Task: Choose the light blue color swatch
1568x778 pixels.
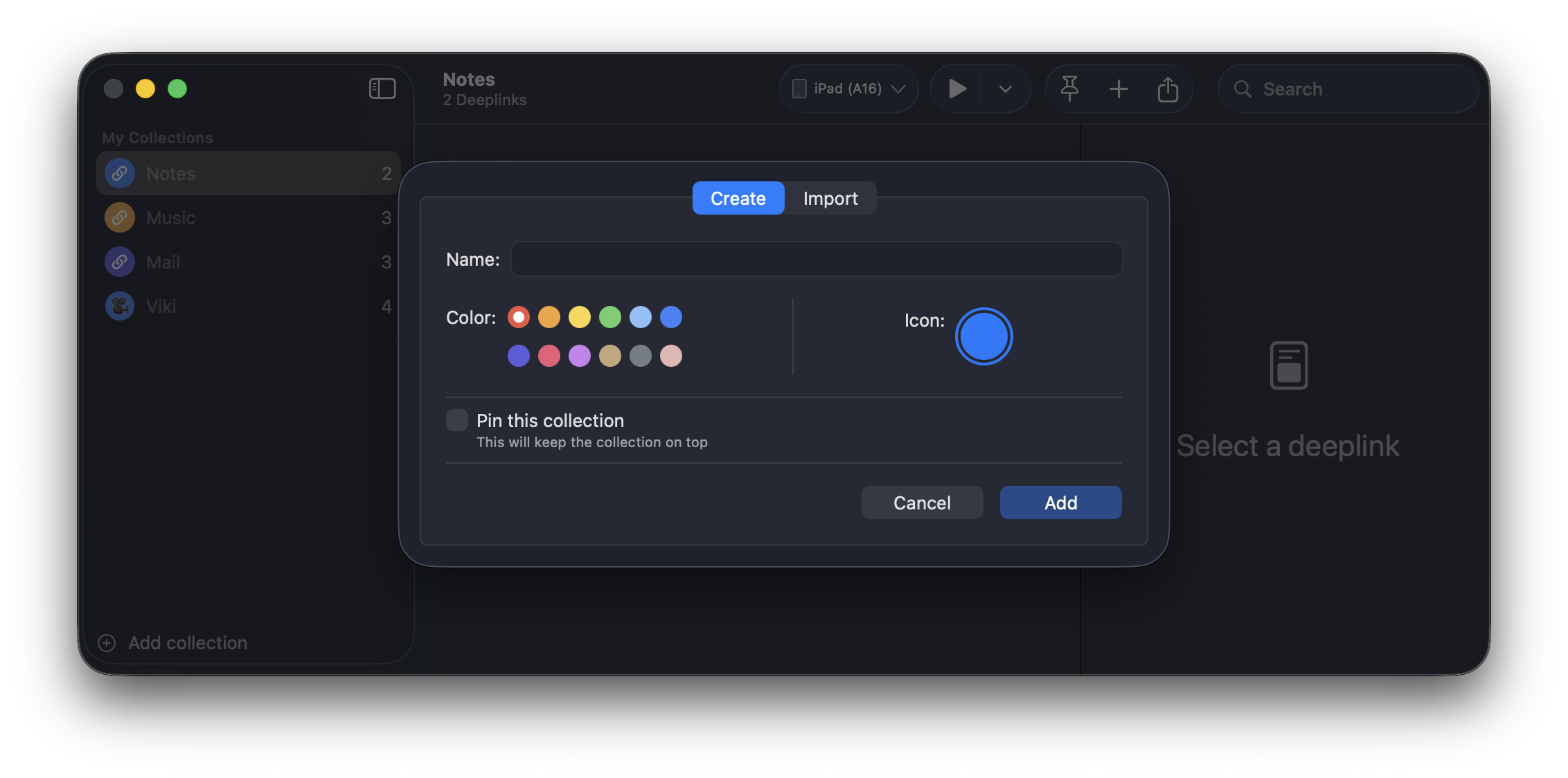Action: pyautogui.click(x=641, y=317)
